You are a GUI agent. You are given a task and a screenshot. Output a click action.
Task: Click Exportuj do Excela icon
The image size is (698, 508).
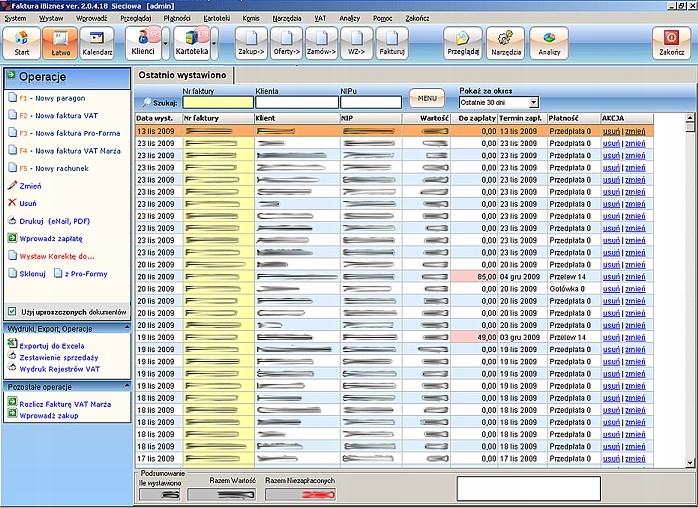(x=12, y=345)
